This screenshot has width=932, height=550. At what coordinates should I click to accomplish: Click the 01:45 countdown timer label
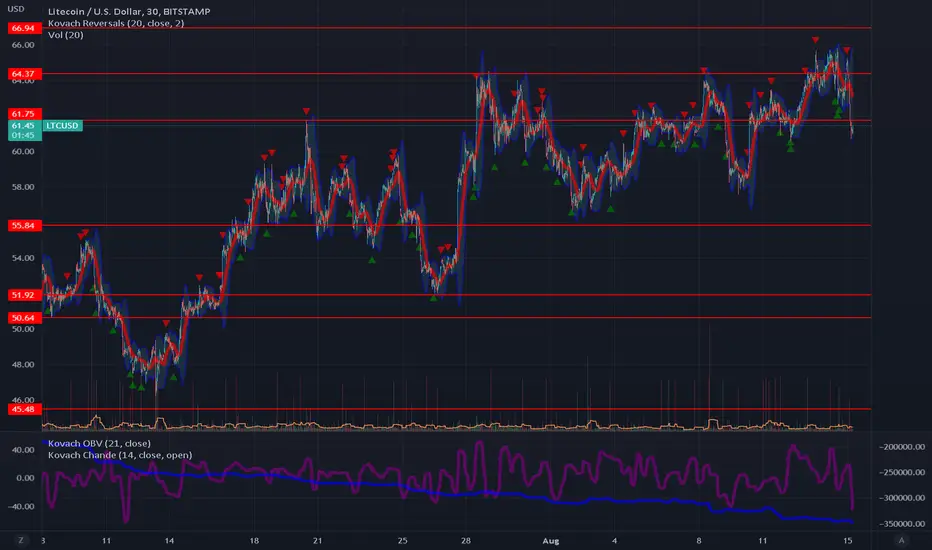[24, 136]
